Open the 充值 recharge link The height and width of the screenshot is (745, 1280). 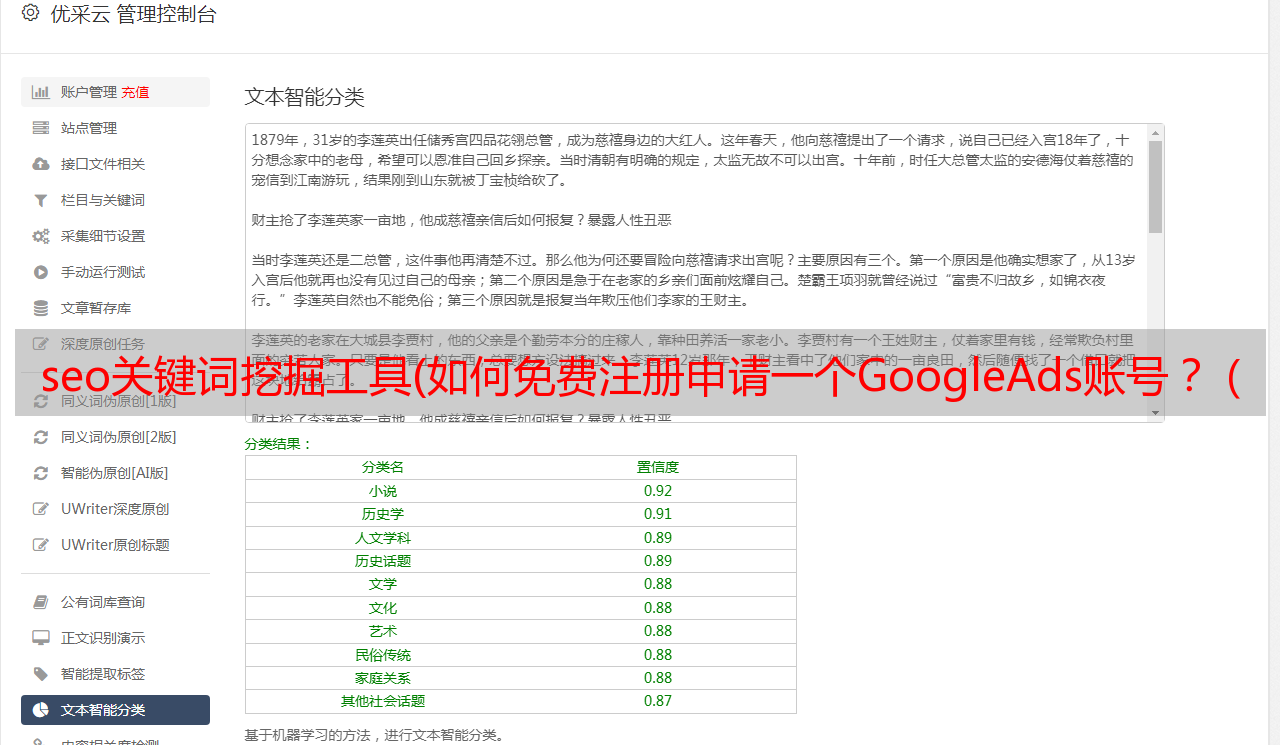click(x=135, y=92)
